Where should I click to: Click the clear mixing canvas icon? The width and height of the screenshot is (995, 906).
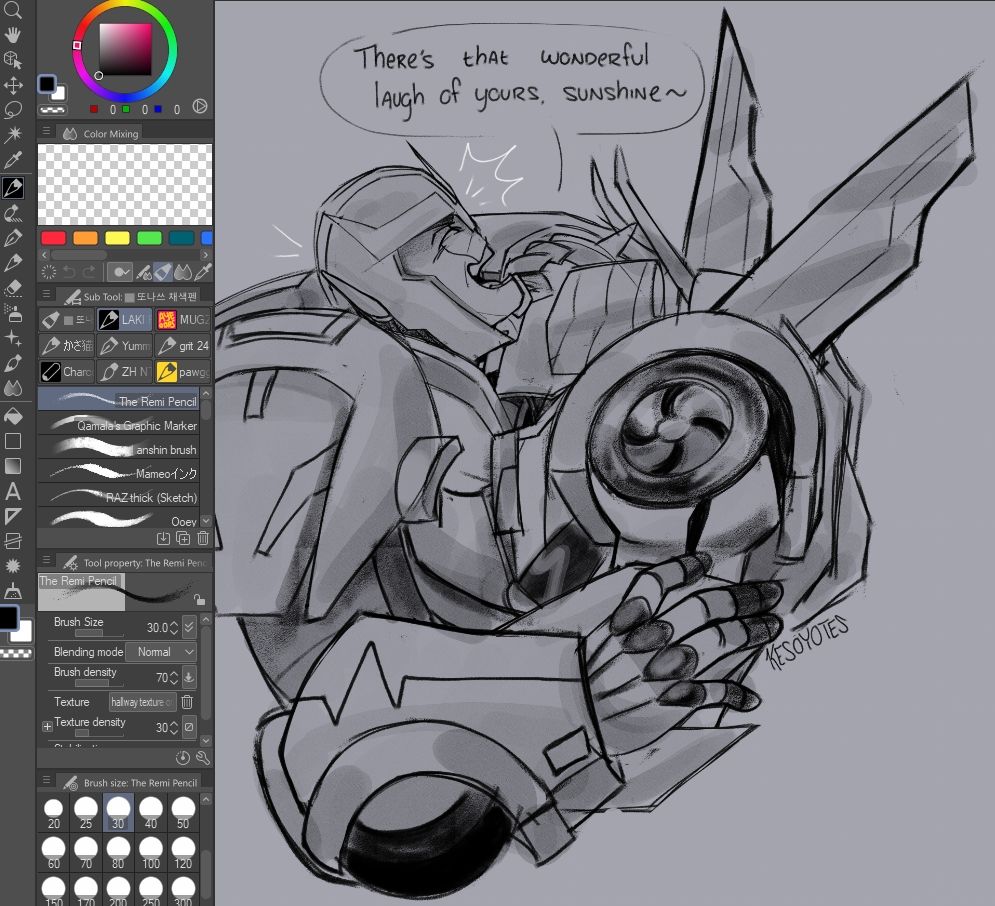point(49,272)
